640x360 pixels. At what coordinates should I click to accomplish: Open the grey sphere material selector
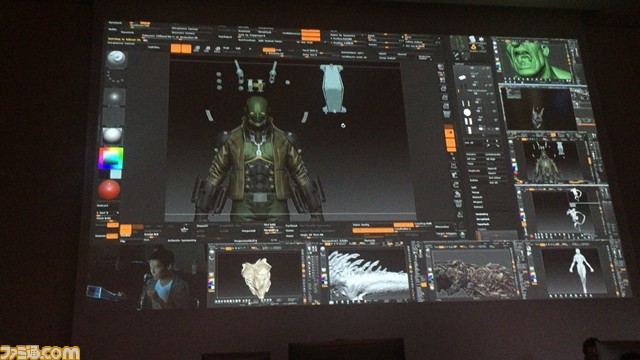tap(112, 136)
